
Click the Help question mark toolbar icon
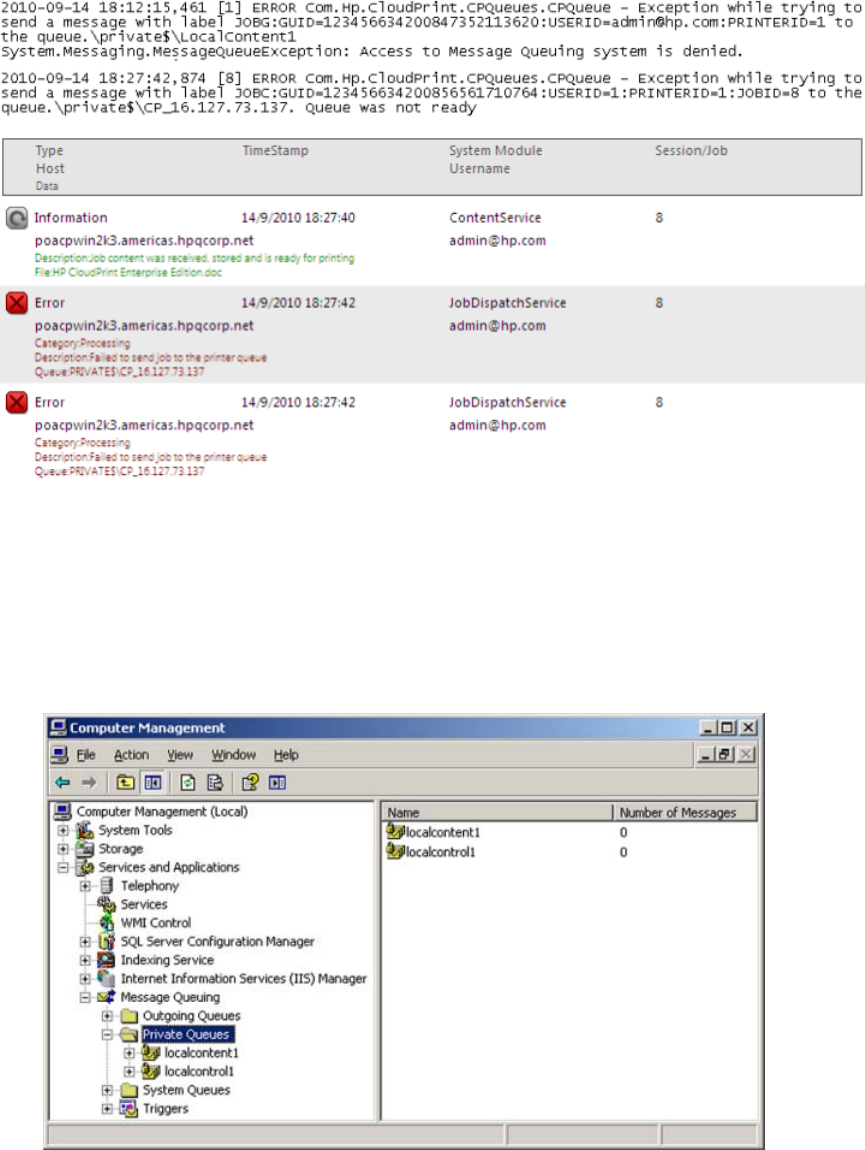coord(250,783)
